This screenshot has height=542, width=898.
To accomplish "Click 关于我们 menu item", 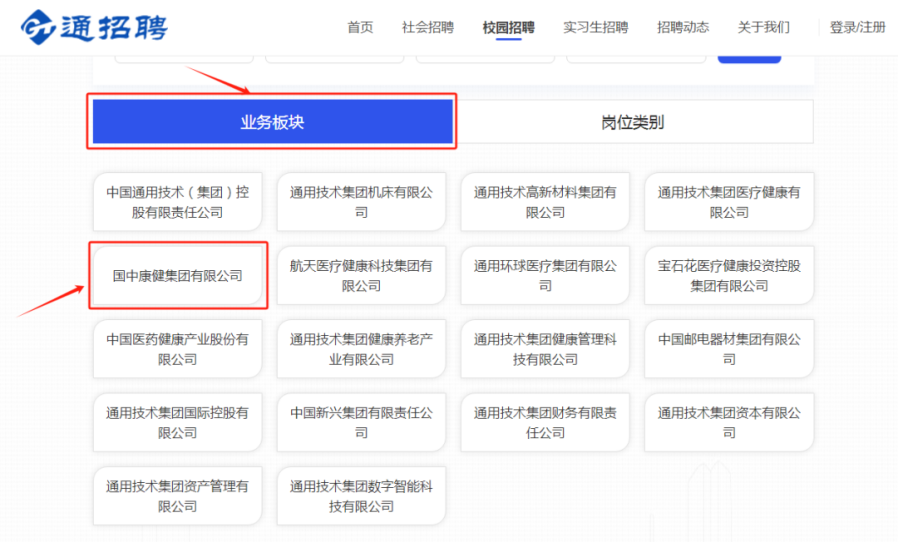I will coord(763,27).
